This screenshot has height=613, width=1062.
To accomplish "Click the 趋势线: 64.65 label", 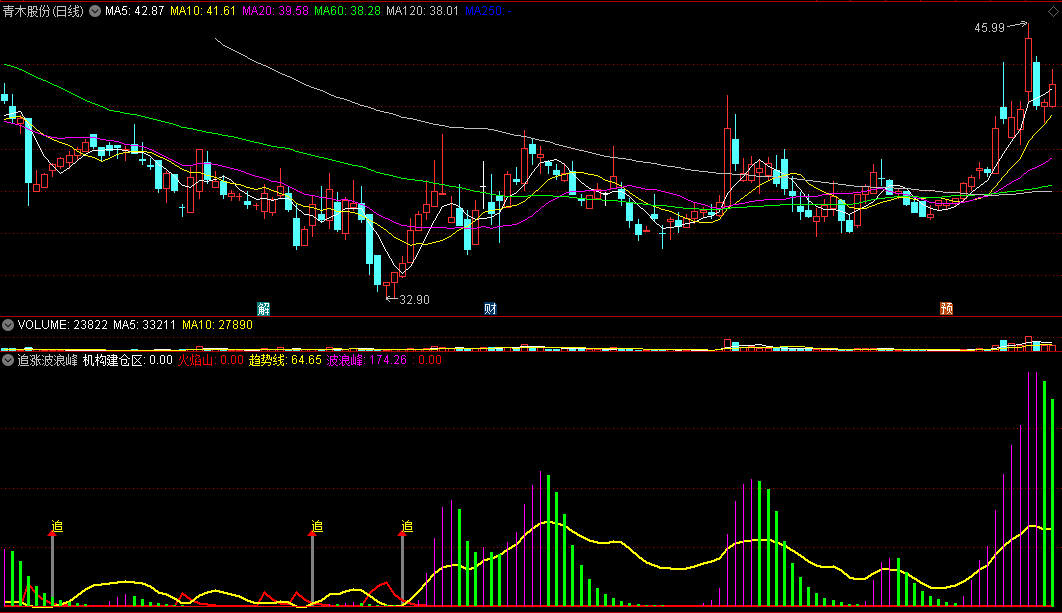I will pos(285,360).
